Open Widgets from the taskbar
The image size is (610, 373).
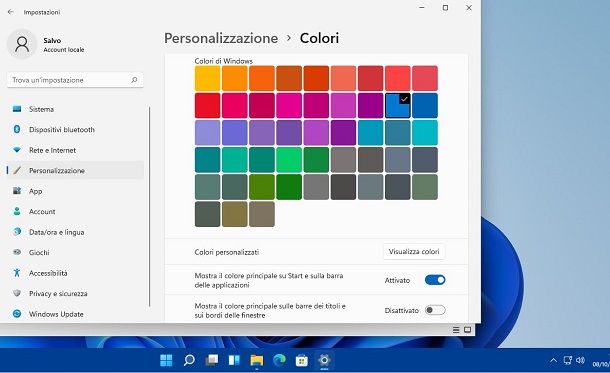click(x=234, y=360)
